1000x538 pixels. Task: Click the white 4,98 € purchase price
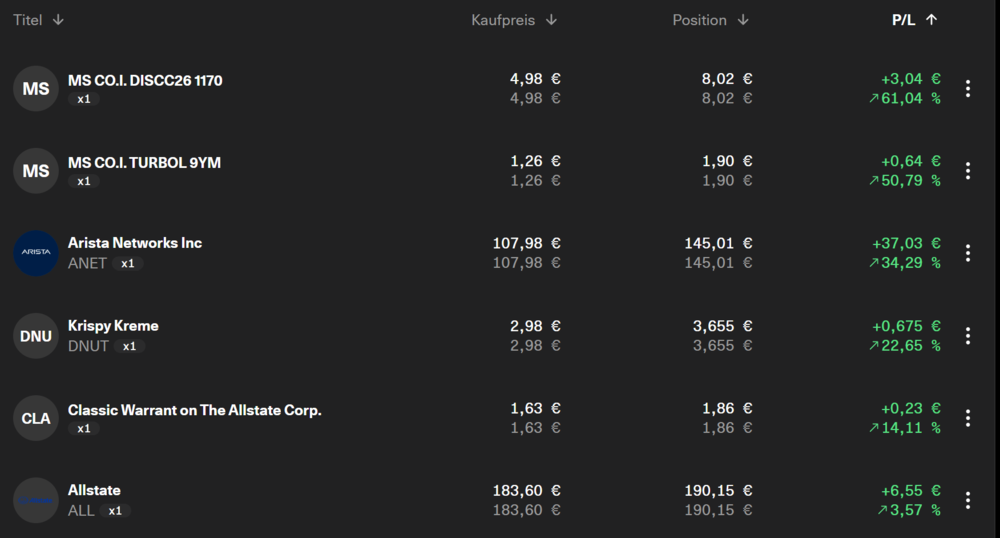(x=535, y=79)
